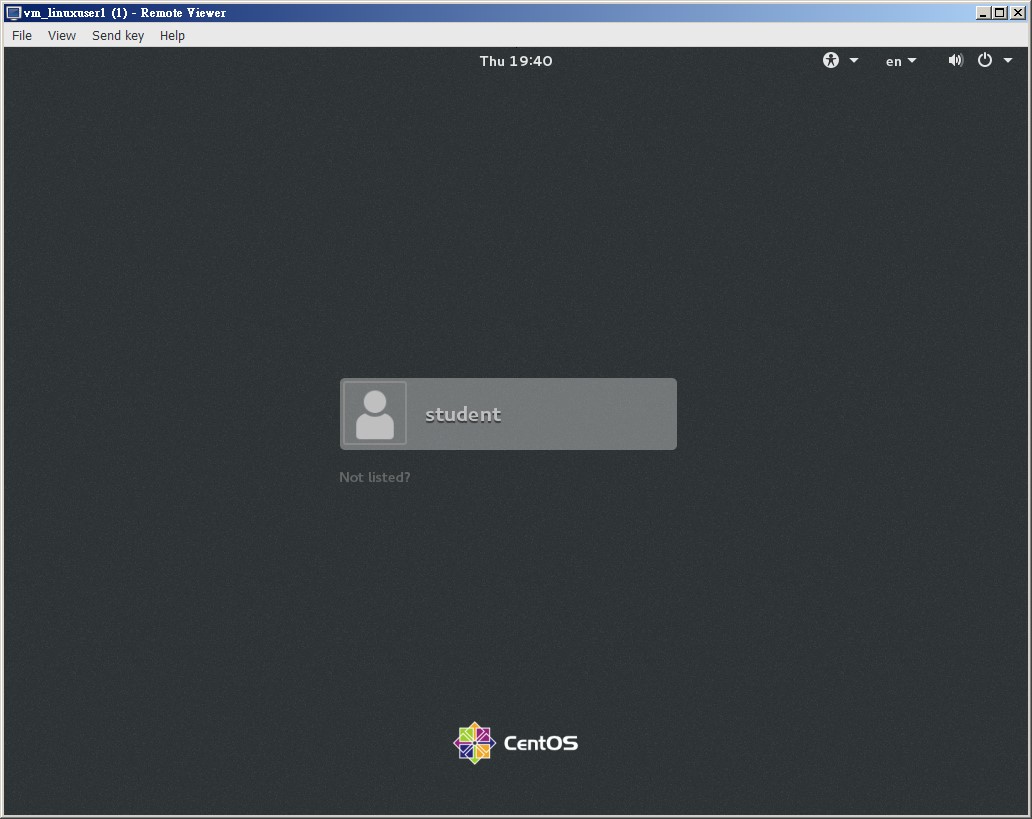Viewport: 1032px width, 819px height.
Task: Select the en keyboard layout indicator
Action: (893, 61)
